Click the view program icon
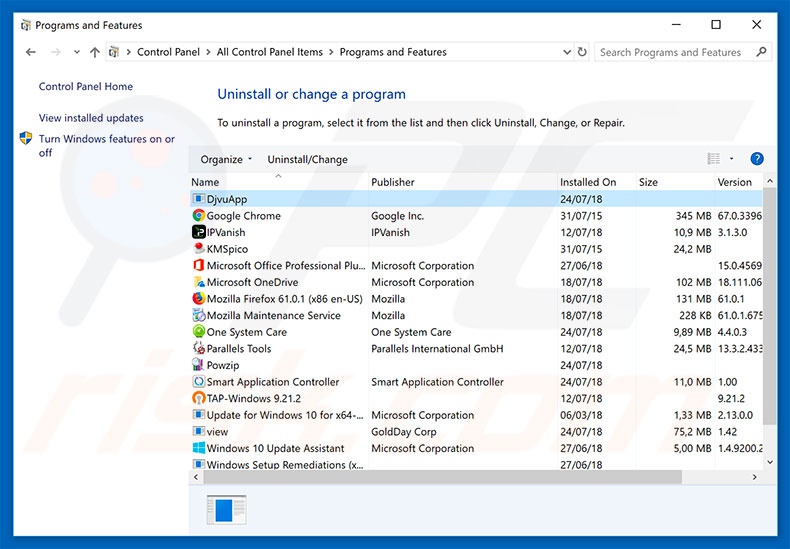This screenshot has width=790, height=549. click(x=199, y=432)
